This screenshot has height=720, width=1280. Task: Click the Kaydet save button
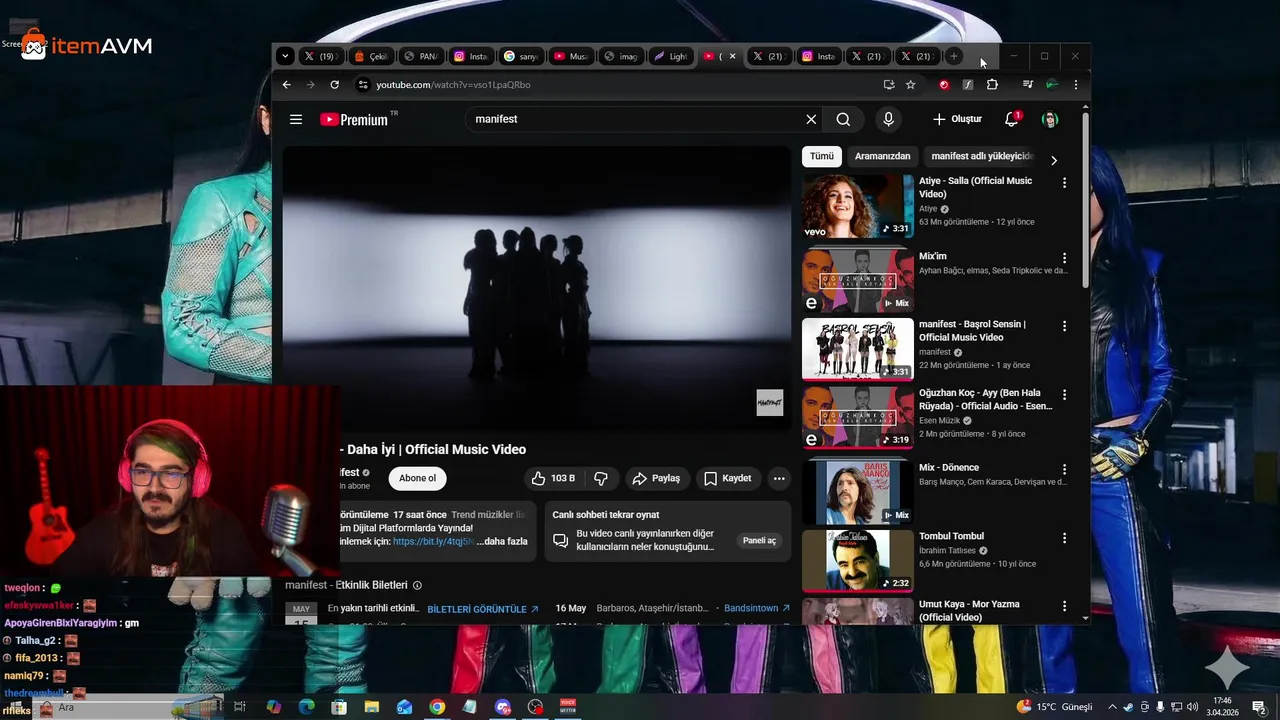point(727,478)
